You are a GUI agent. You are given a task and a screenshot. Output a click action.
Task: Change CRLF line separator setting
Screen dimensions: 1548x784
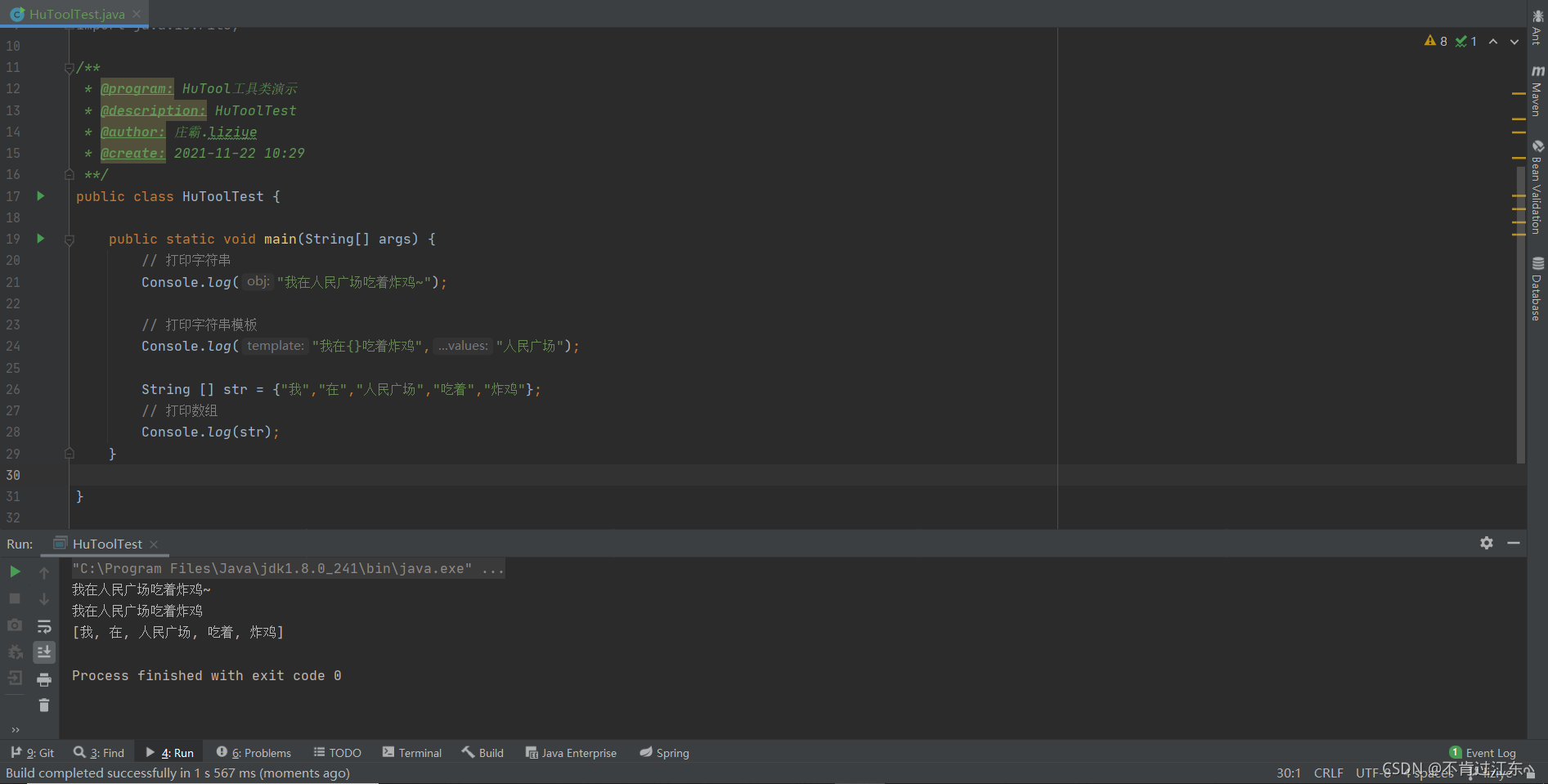coord(1328,773)
